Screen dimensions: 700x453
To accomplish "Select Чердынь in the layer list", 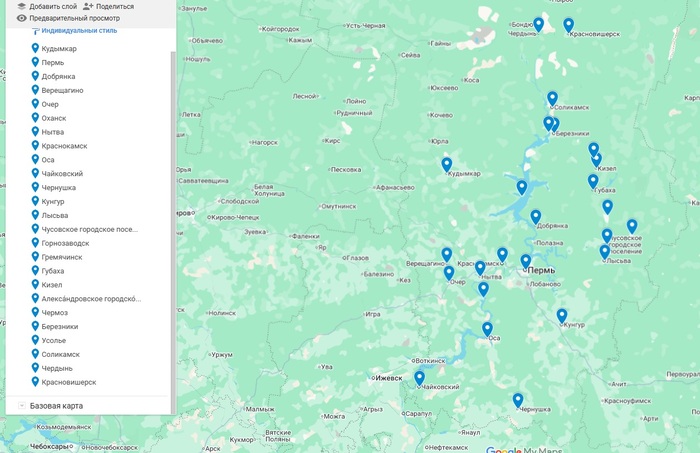I will pos(57,368).
